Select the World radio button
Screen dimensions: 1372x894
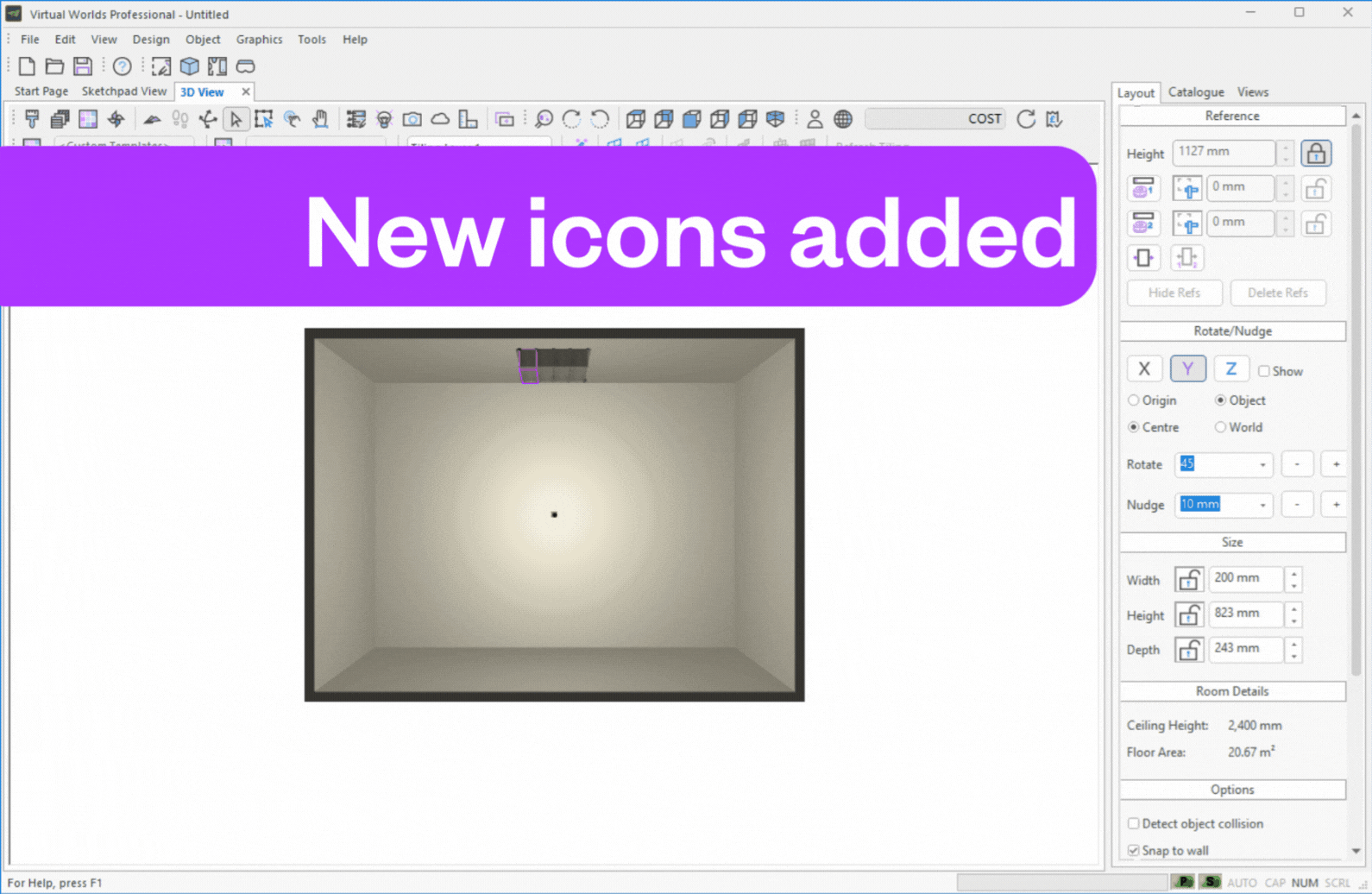click(x=1220, y=427)
